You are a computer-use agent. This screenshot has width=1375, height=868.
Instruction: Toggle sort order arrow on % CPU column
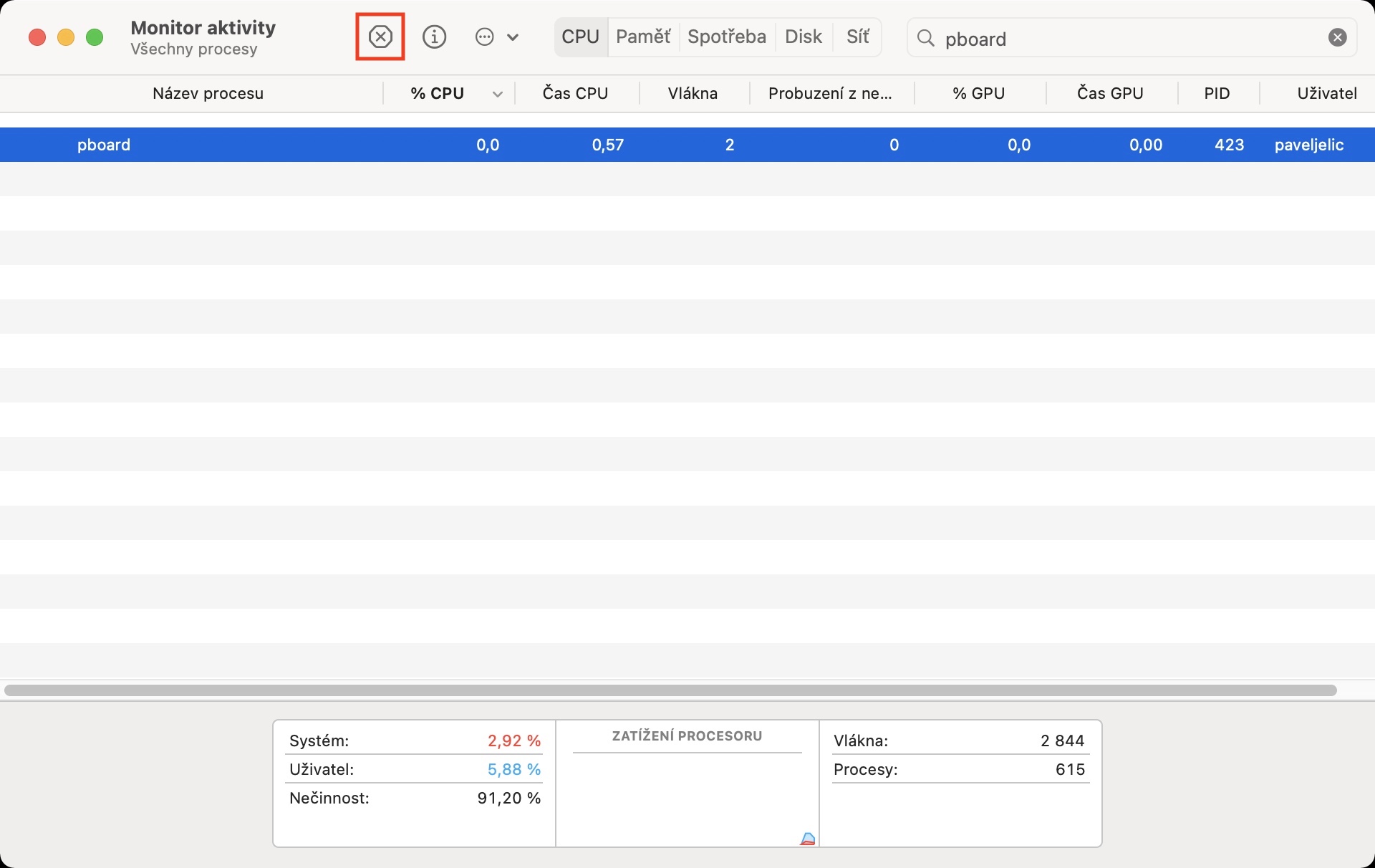(497, 94)
